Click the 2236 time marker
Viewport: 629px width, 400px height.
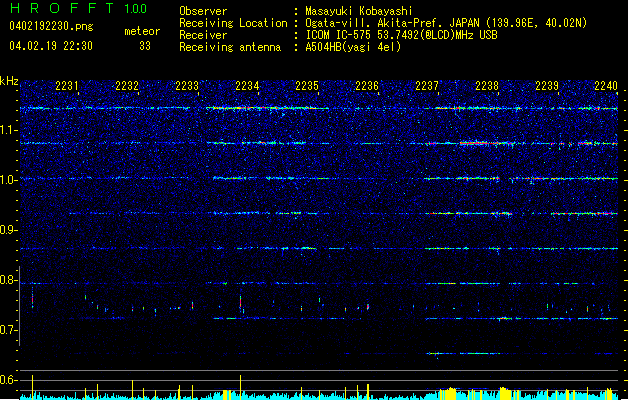367,86
